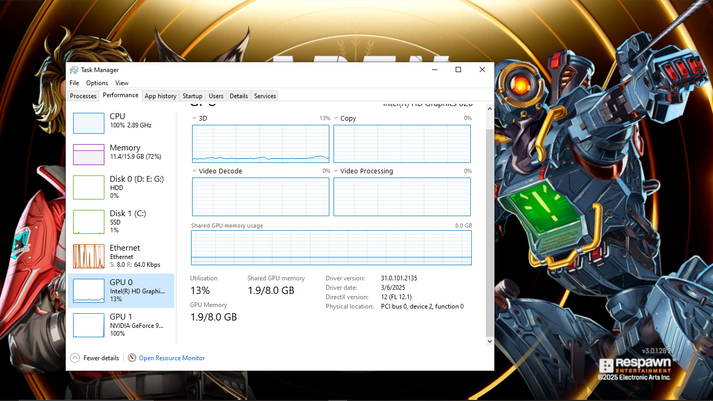The image size is (713, 401).
Task: Click the vertical scrollbar thumb
Action: 489,232
